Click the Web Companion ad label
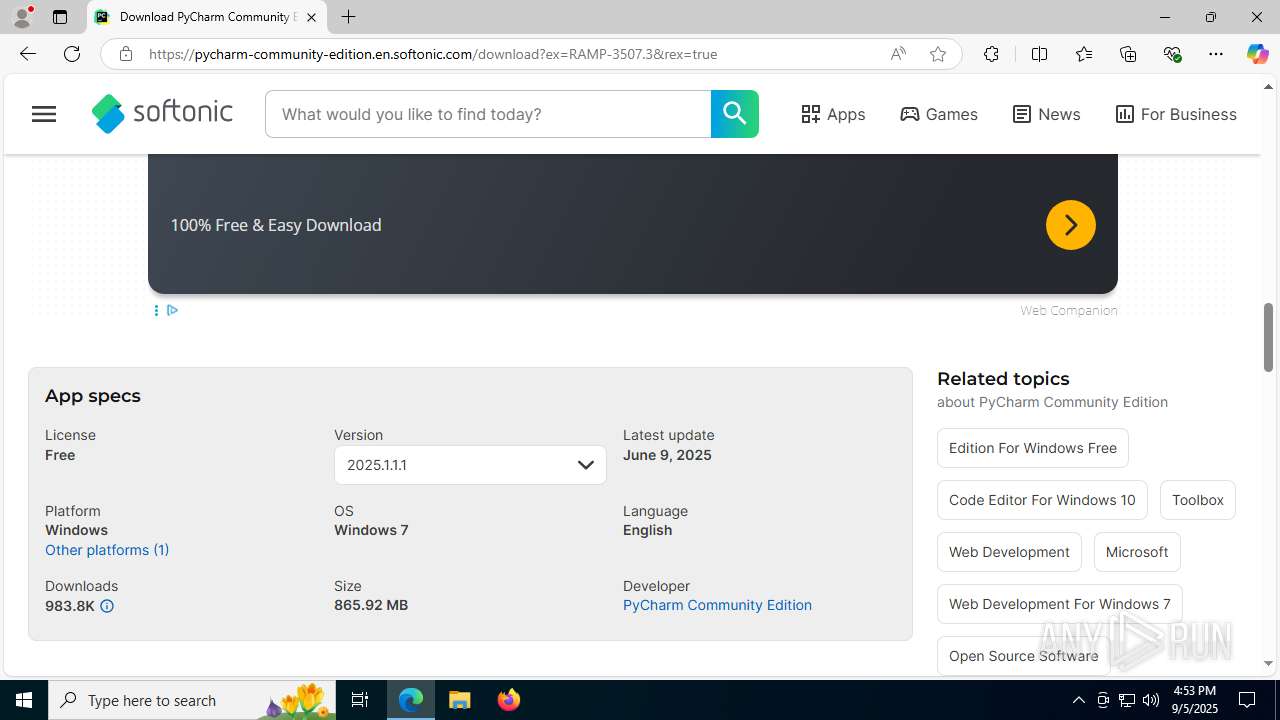This screenshot has width=1280, height=720. [1068, 310]
